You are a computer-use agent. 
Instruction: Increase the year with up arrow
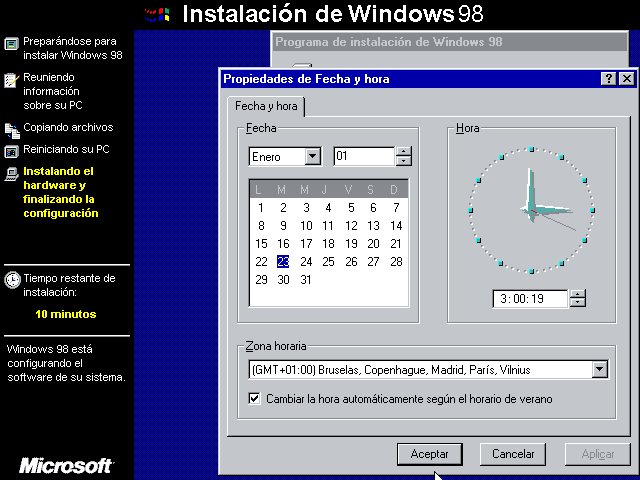point(403,152)
